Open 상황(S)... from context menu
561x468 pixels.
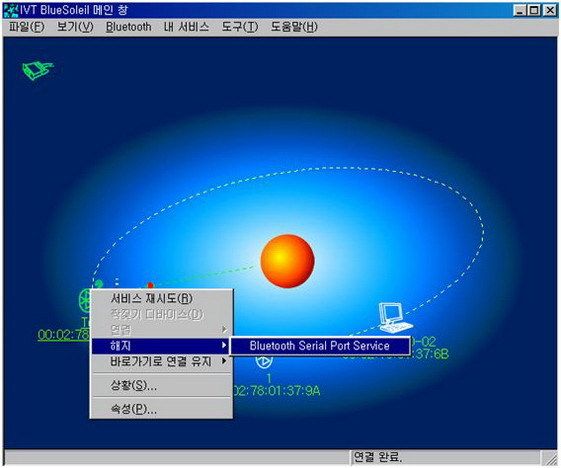point(161,385)
